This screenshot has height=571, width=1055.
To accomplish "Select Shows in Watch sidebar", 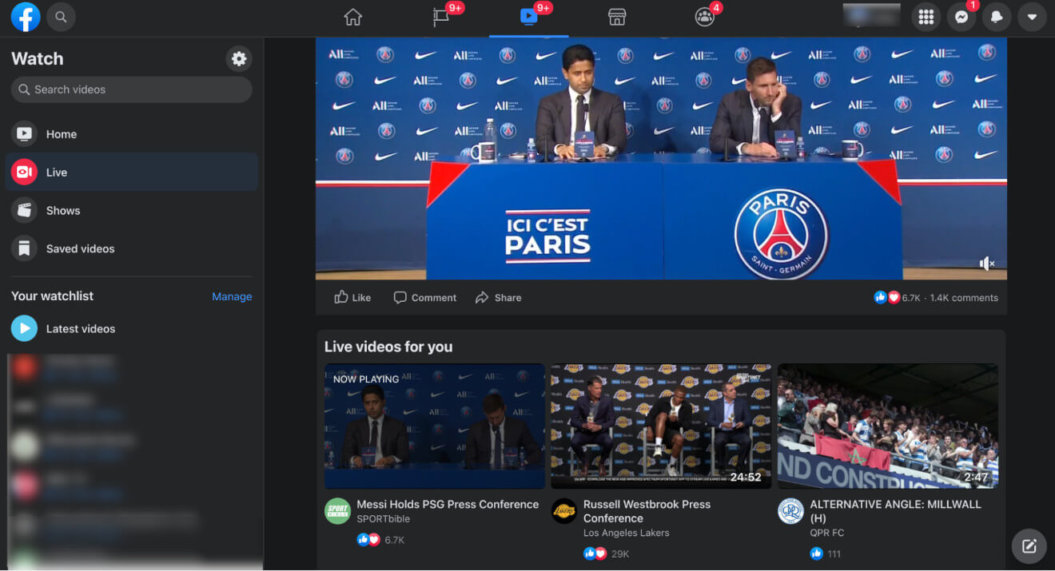I will click(x=131, y=211).
